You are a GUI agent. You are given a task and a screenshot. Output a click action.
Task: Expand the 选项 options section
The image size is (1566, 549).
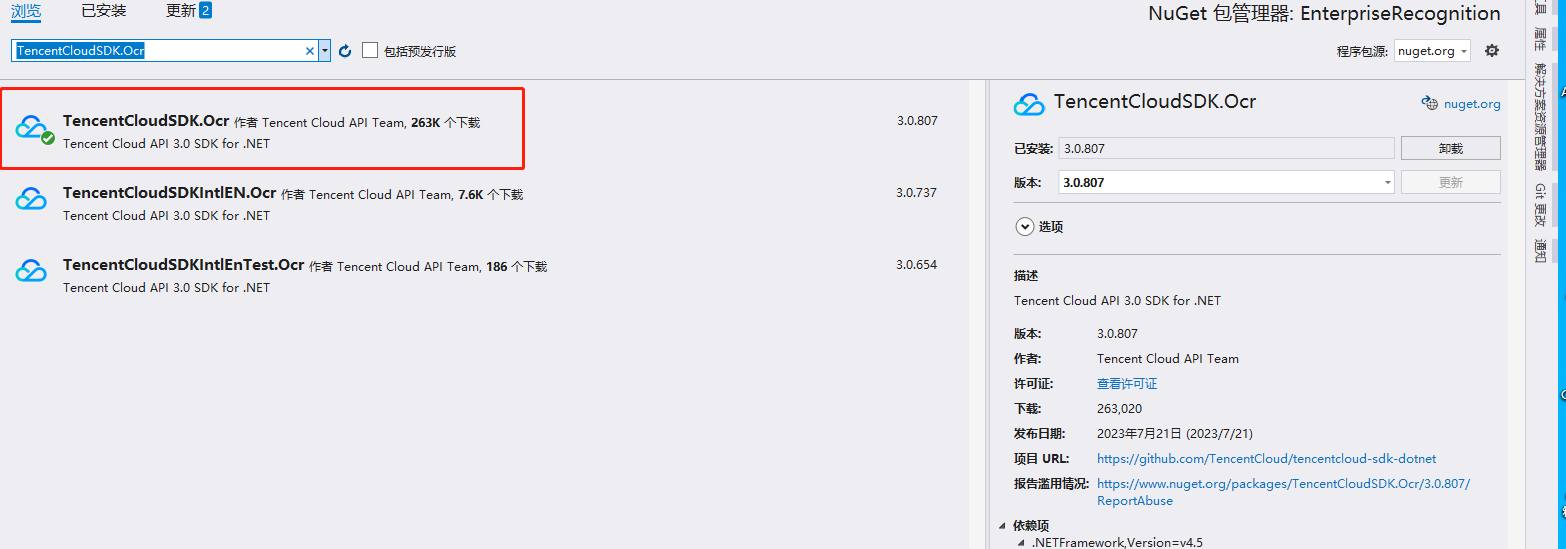1024,227
